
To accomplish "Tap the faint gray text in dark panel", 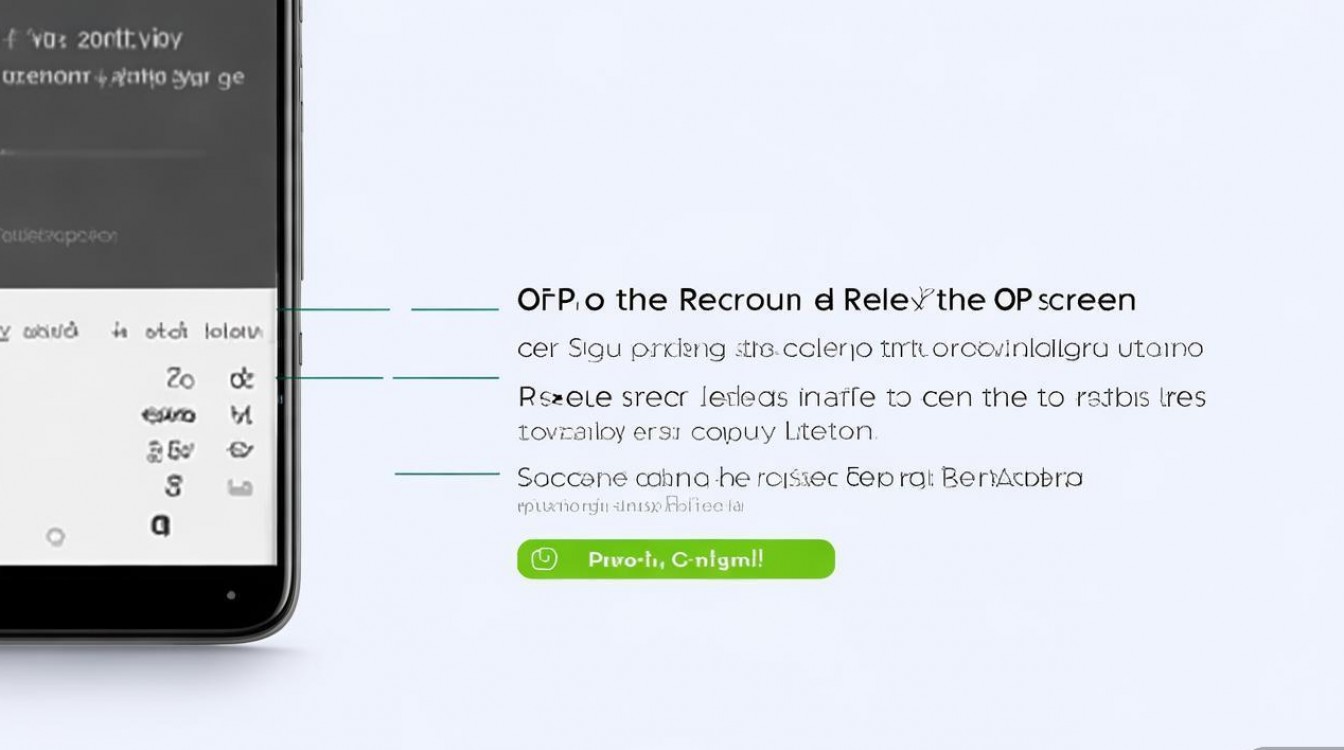I will pyautogui.click(x=58, y=236).
